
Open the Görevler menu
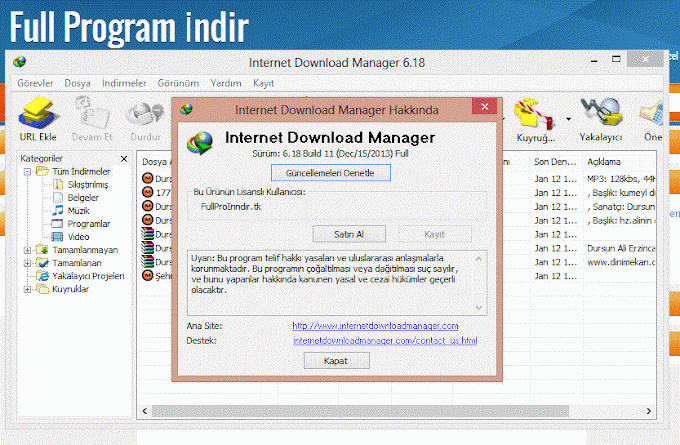pyautogui.click(x=35, y=83)
